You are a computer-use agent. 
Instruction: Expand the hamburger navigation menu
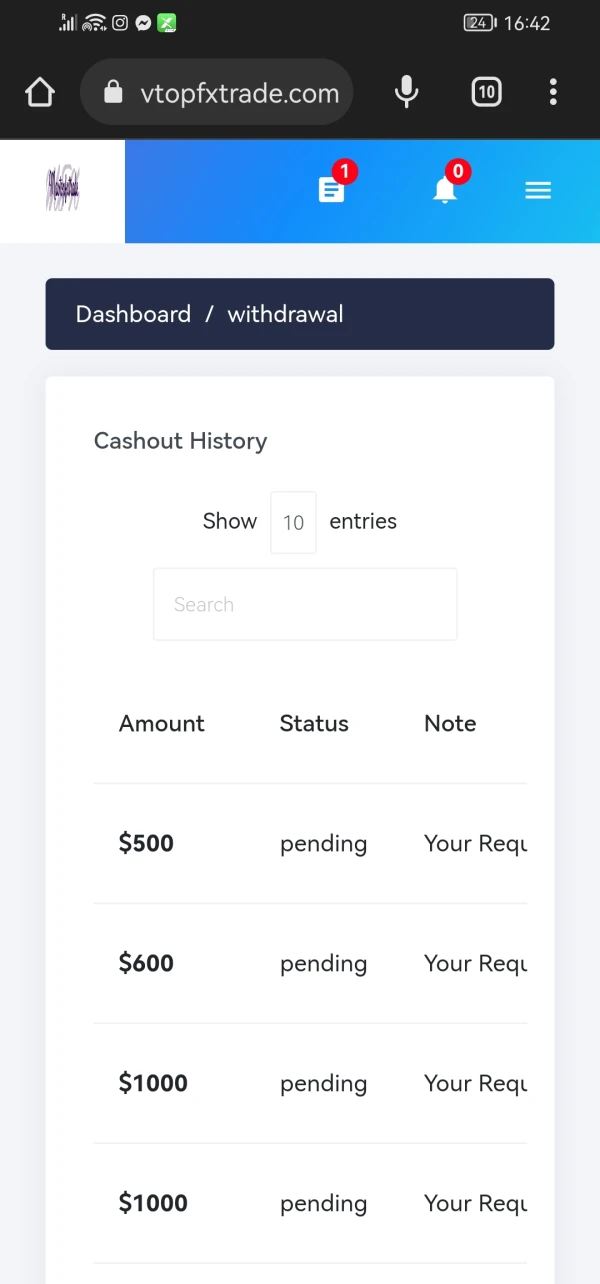(538, 190)
